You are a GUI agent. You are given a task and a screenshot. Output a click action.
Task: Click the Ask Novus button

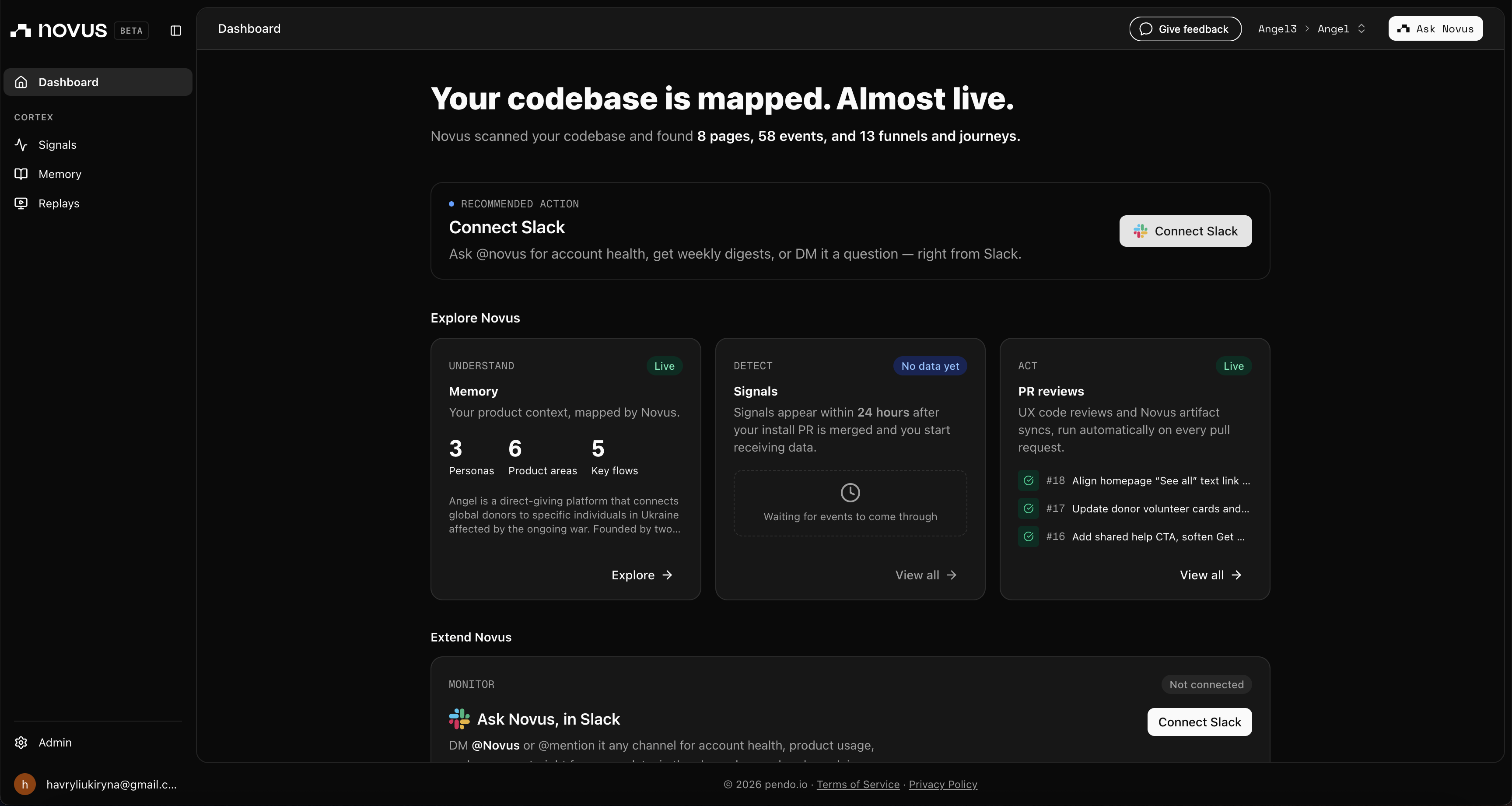[x=1436, y=29]
